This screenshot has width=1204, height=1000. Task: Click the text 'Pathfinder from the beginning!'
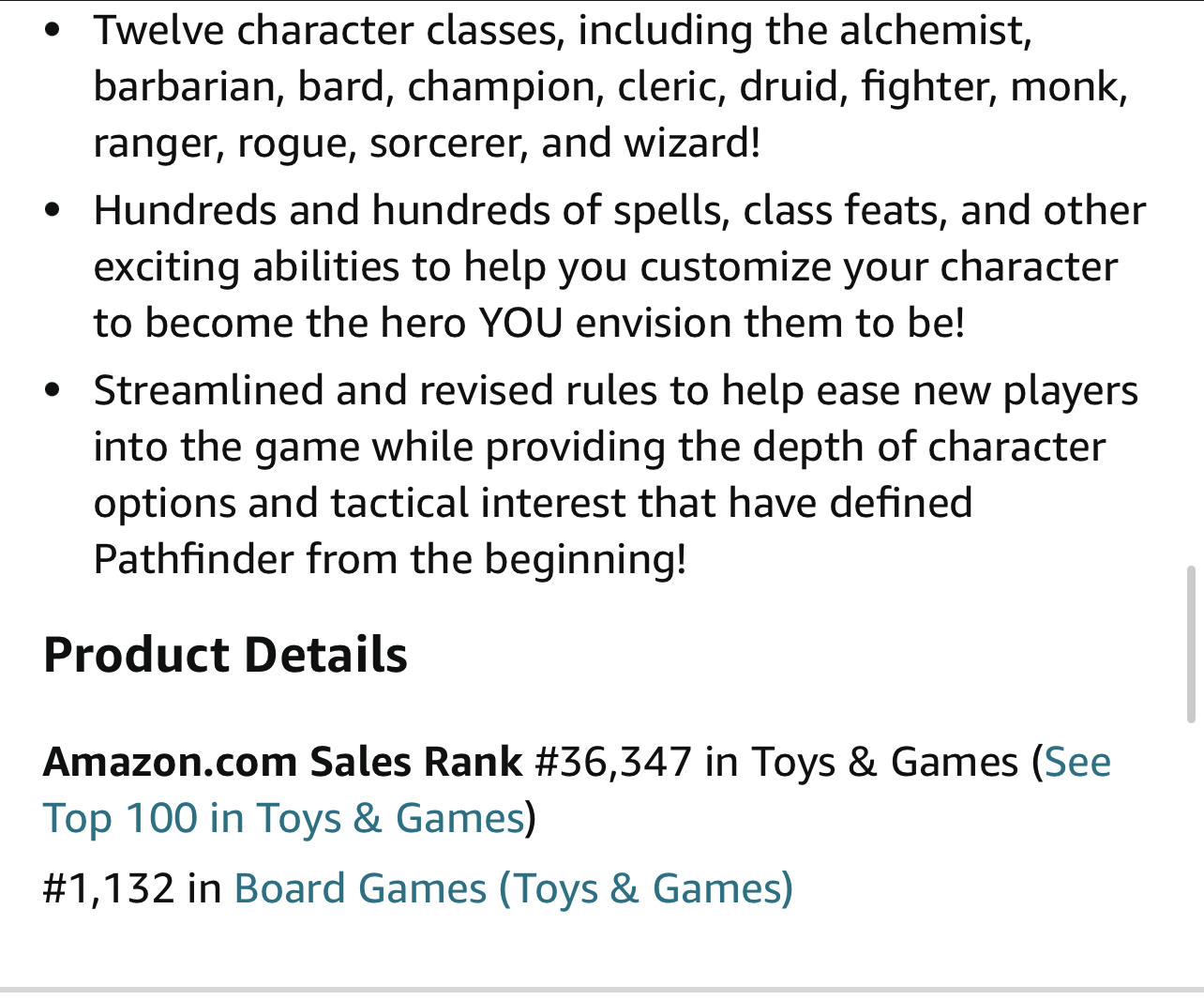tap(390, 560)
